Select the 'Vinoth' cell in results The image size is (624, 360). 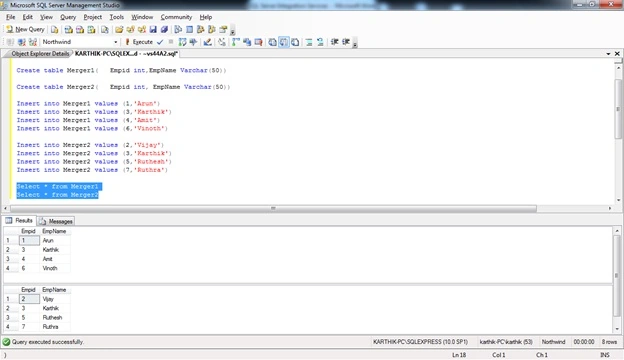(56, 269)
